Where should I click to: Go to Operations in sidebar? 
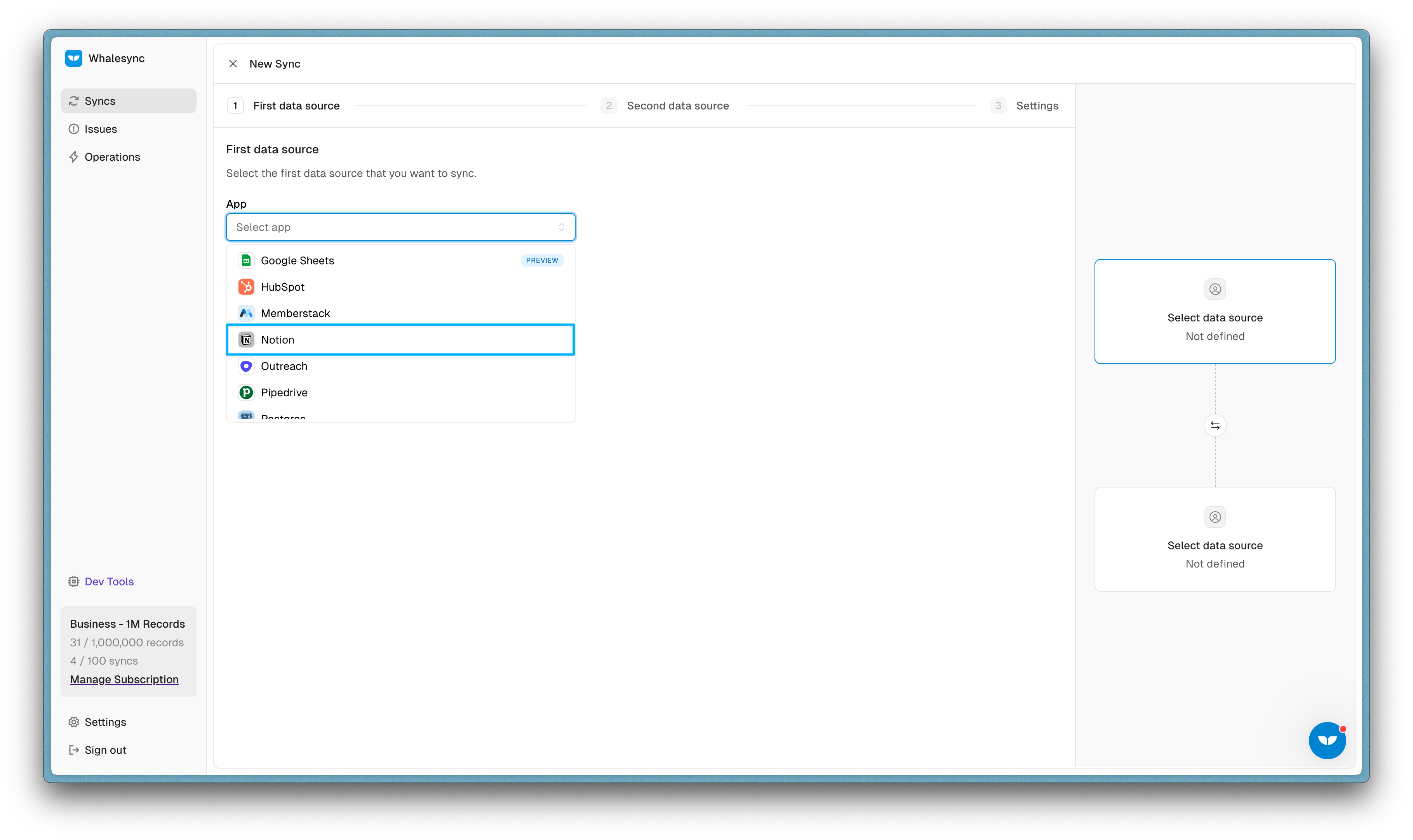coord(111,157)
